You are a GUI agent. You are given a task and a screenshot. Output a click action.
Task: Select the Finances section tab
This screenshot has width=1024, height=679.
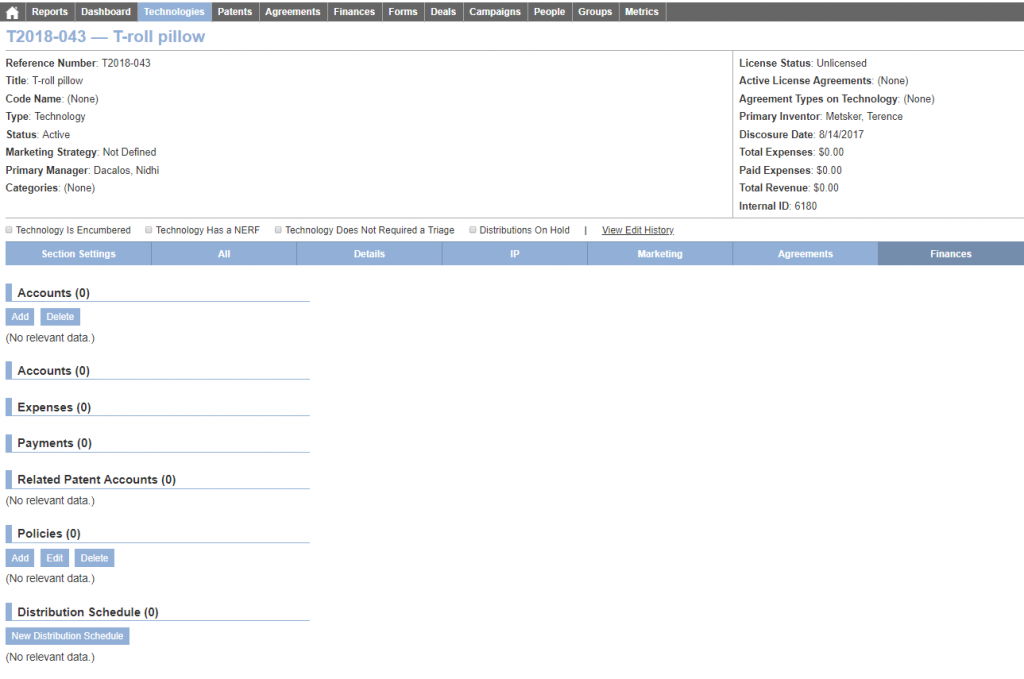tap(951, 254)
